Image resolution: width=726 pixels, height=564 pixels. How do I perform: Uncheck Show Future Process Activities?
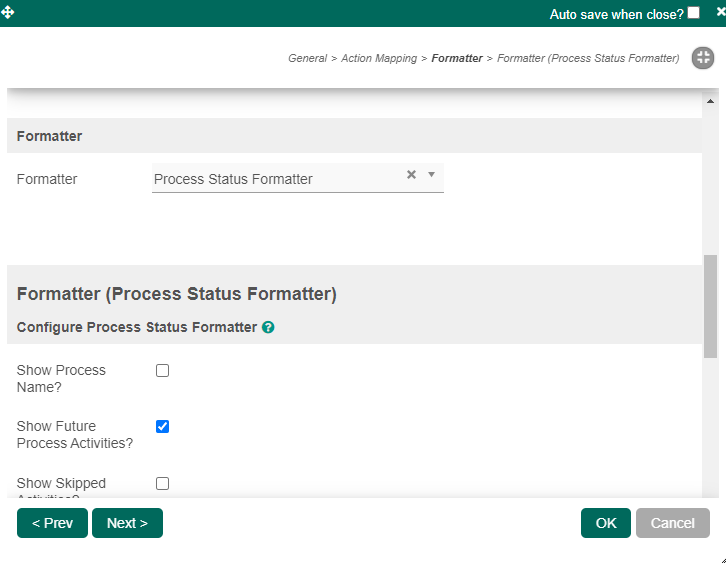coord(163,426)
